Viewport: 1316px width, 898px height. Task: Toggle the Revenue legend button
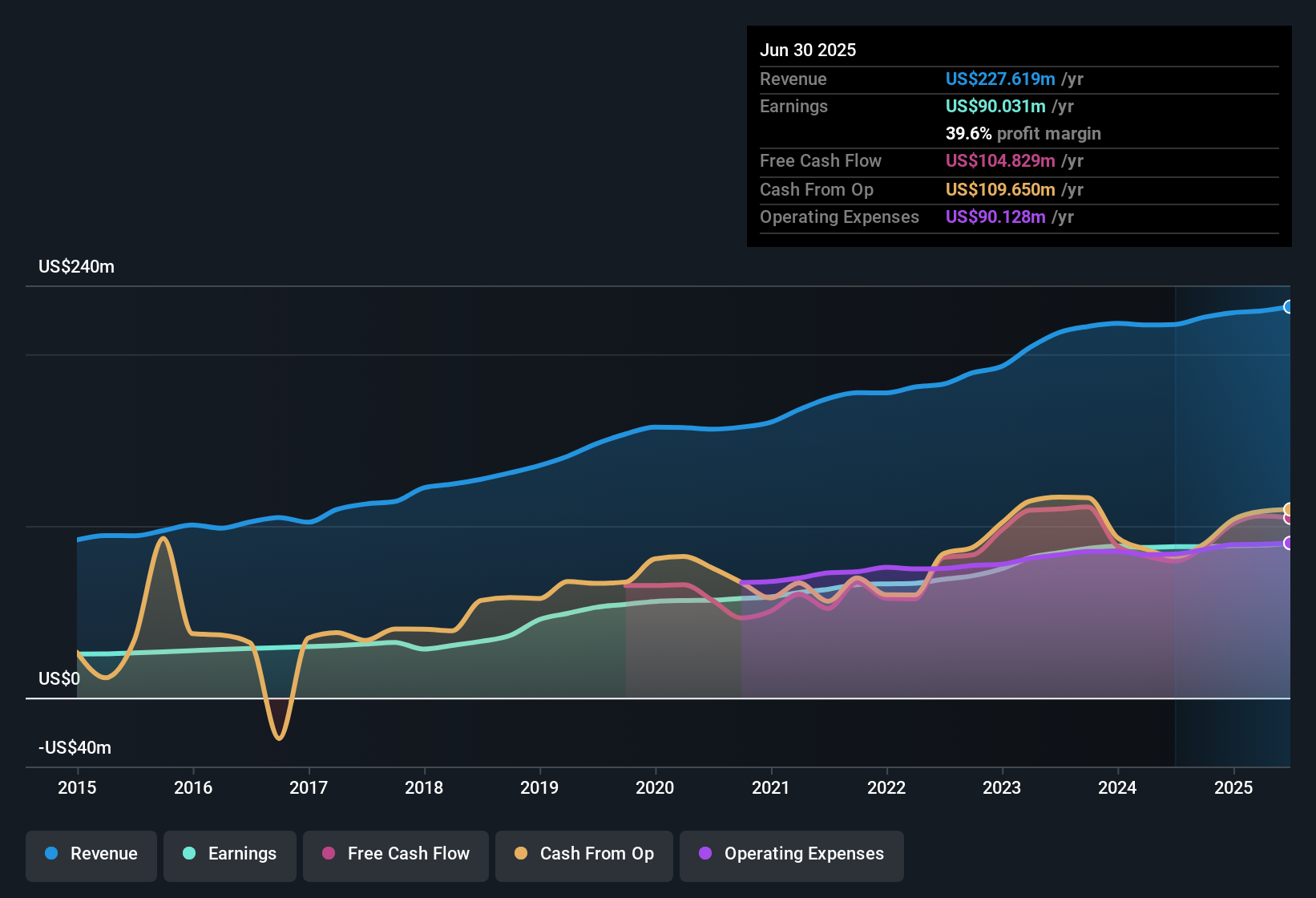(91, 856)
